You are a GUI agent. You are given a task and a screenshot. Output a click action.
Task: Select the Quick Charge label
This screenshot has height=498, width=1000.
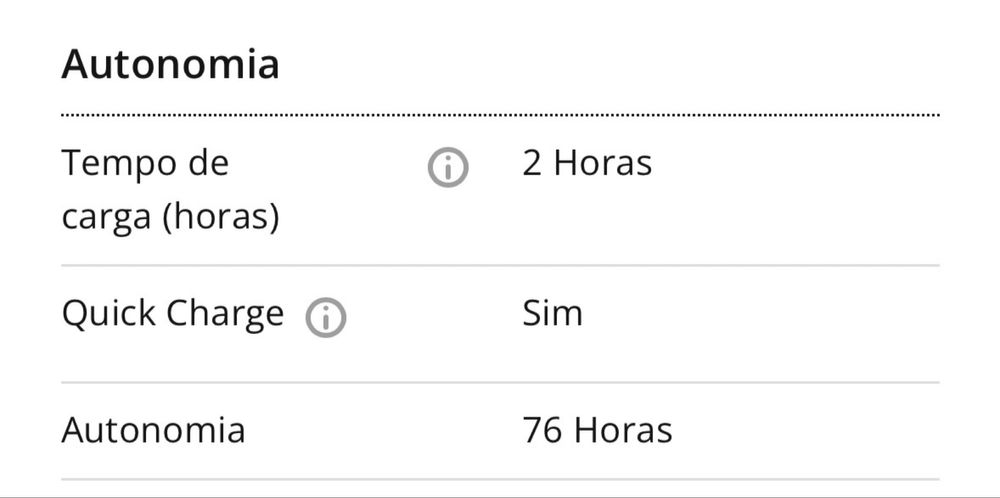click(172, 314)
